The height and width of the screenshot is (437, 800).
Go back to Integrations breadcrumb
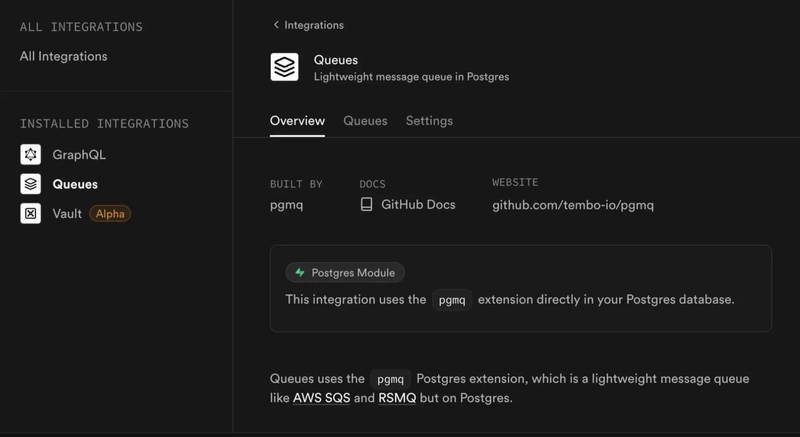click(x=314, y=25)
